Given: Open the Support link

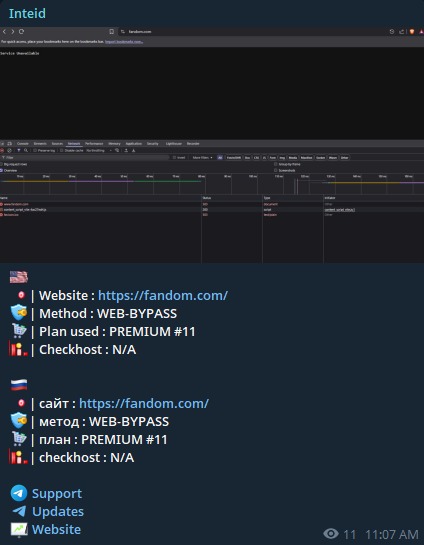Looking at the screenshot, I should [x=57, y=494].
